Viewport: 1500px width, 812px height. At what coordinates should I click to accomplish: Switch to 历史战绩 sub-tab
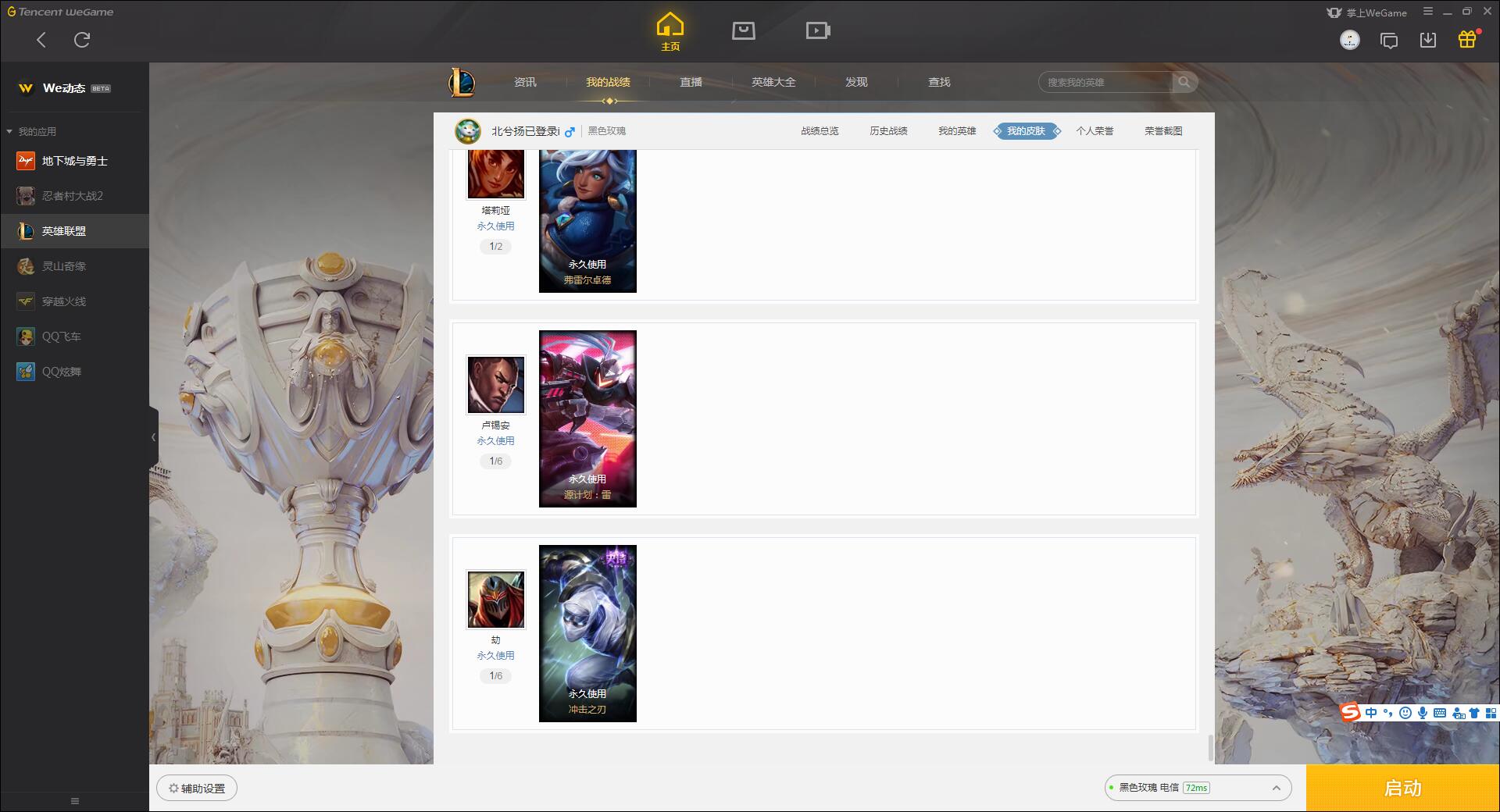pos(888,131)
